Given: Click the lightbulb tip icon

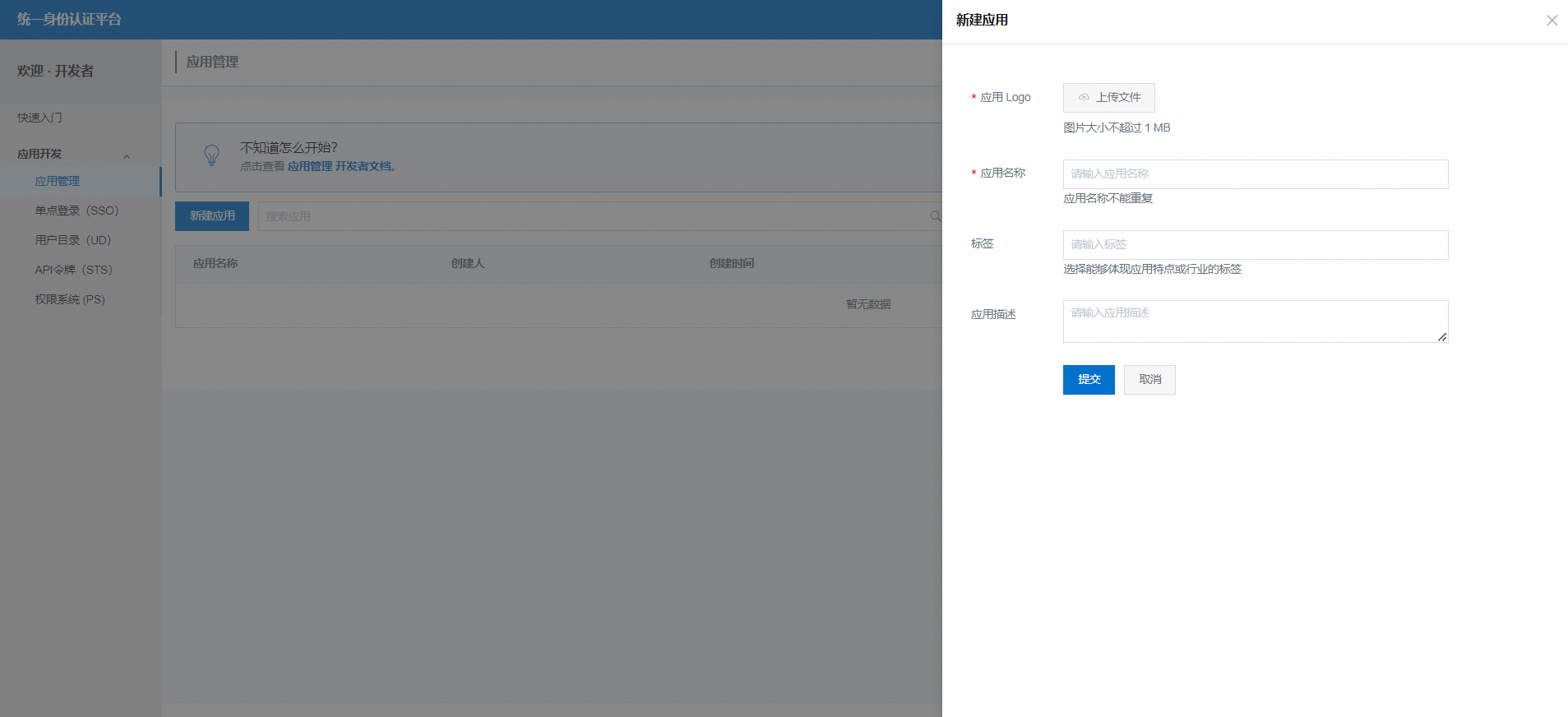Looking at the screenshot, I should coord(211,155).
